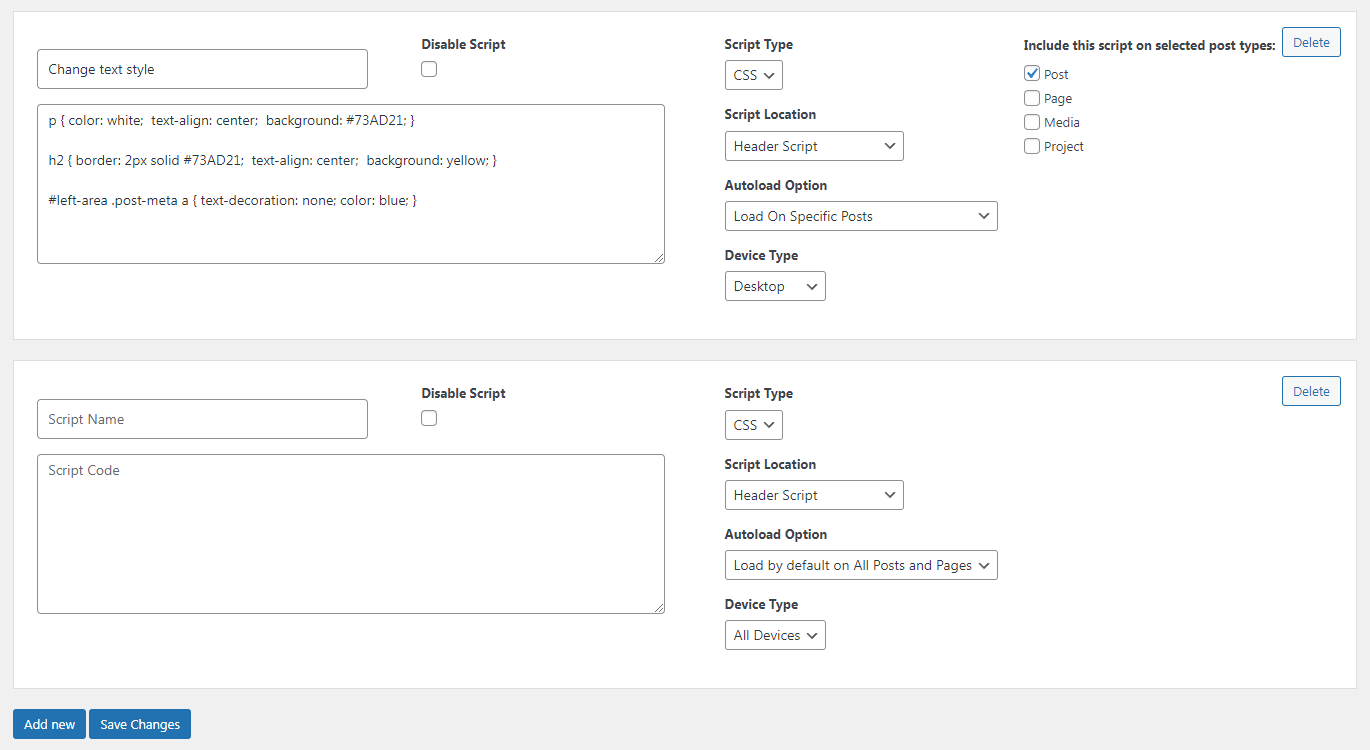Click the Add new button
The width and height of the screenshot is (1370, 750).
point(49,724)
